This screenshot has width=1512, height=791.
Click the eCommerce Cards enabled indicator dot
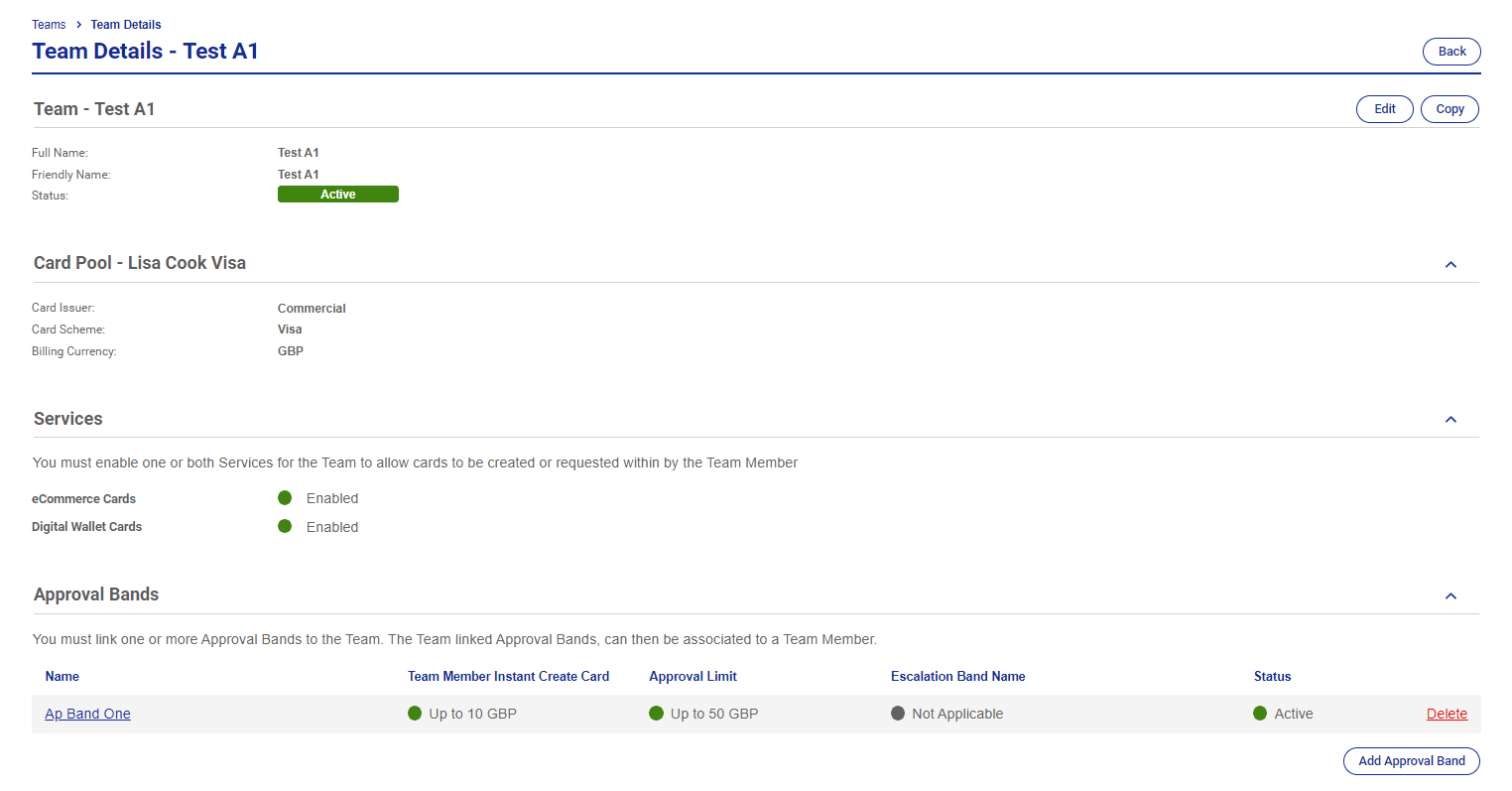pyautogui.click(x=285, y=498)
